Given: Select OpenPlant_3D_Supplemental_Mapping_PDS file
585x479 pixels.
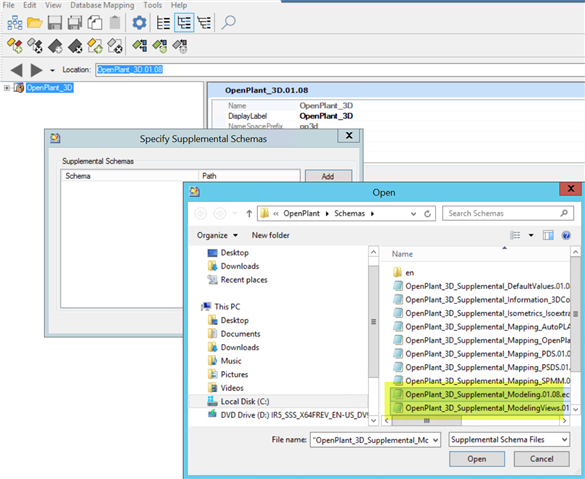Looking at the screenshot, I should coord(481,354).
